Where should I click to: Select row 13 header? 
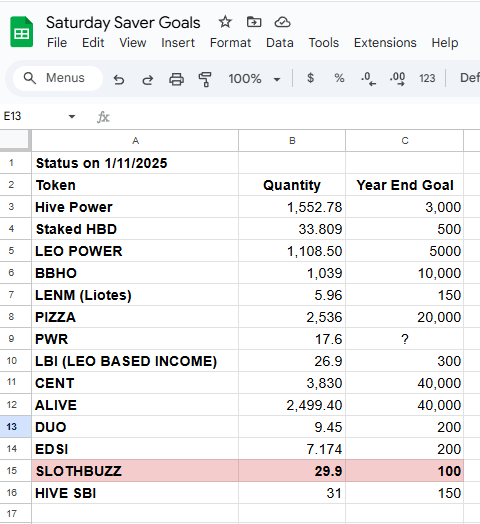15,427
